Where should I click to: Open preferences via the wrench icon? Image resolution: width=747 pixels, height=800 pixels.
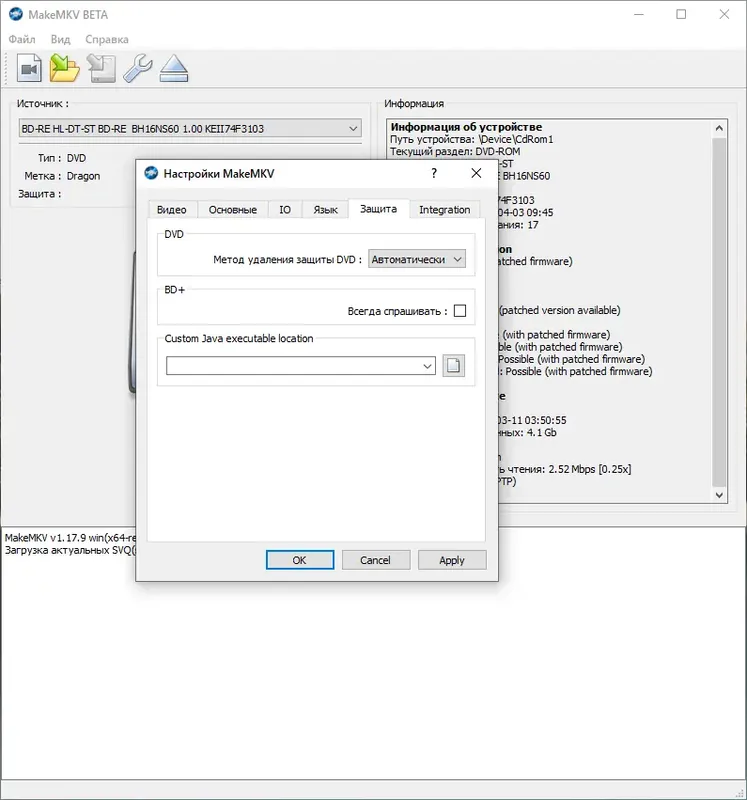(x=137, y=68)
